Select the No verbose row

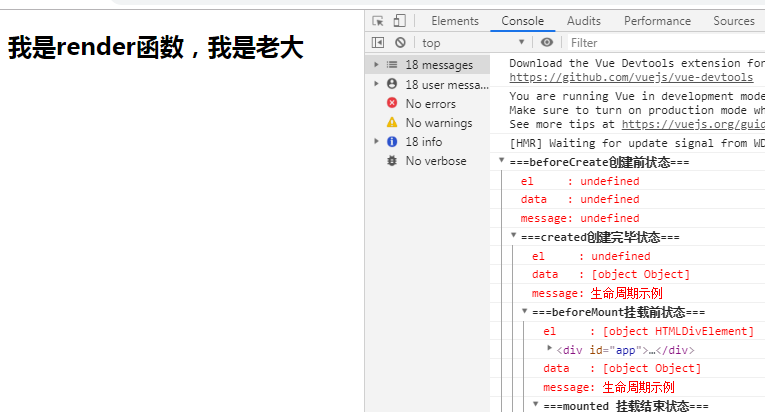[x=427, y=161]
